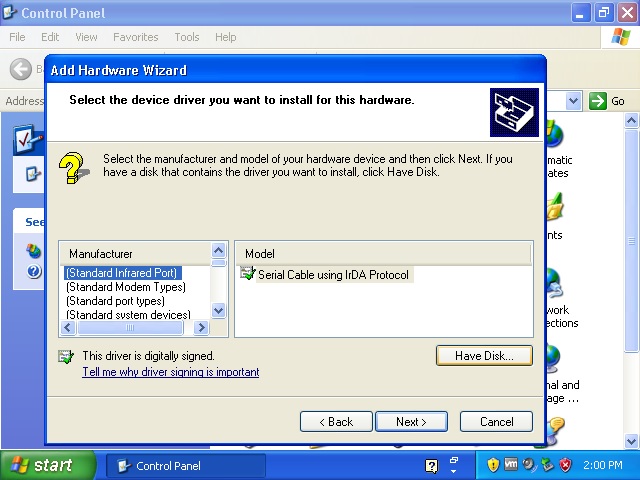Select the Standard Modem Types manufacturer
This screenshot has width=640, height=480.
point(126,287)
